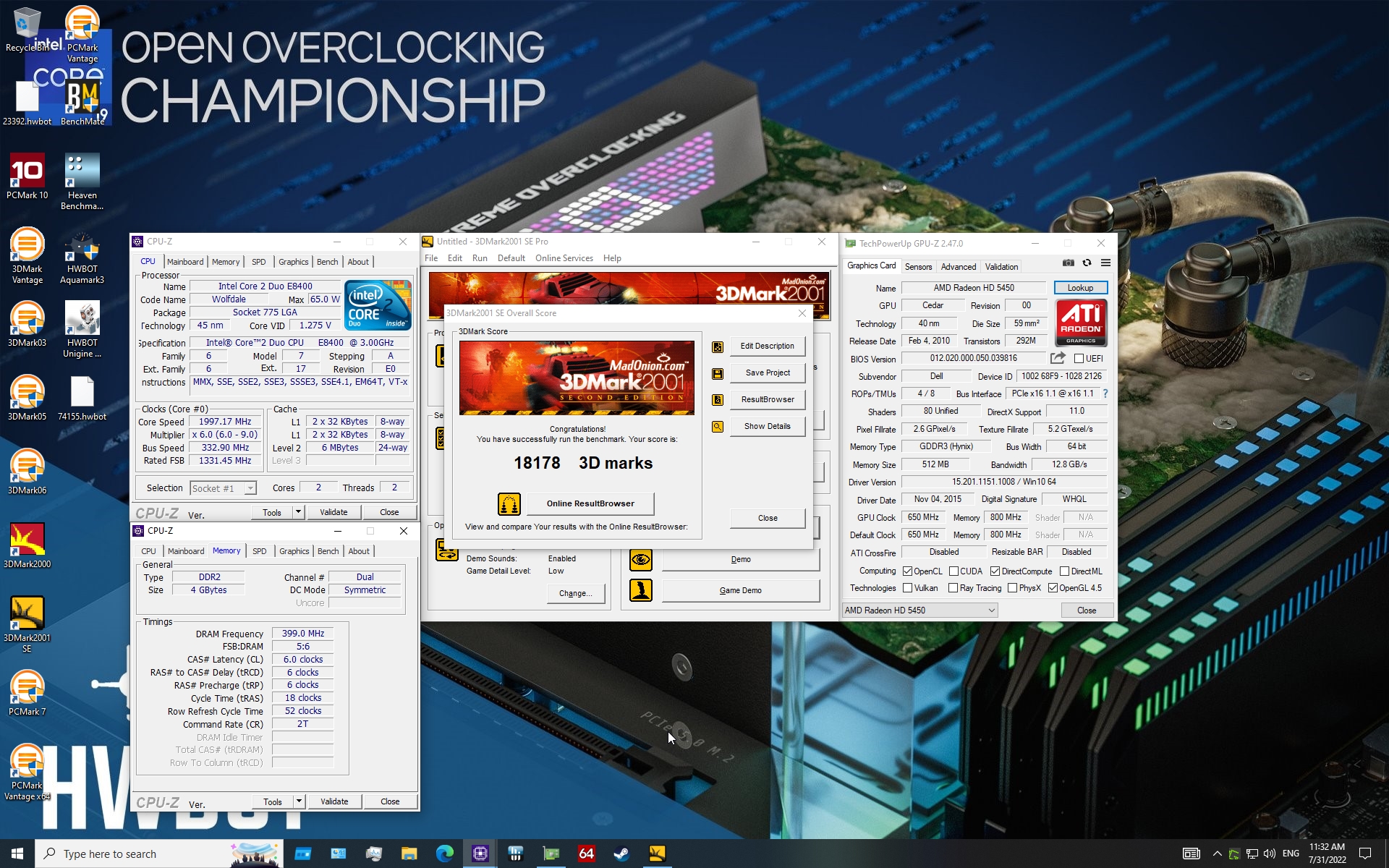Toggle the PhysX checkbox
Screen dimensions: 1389x868
click(x=1012, y=588)
